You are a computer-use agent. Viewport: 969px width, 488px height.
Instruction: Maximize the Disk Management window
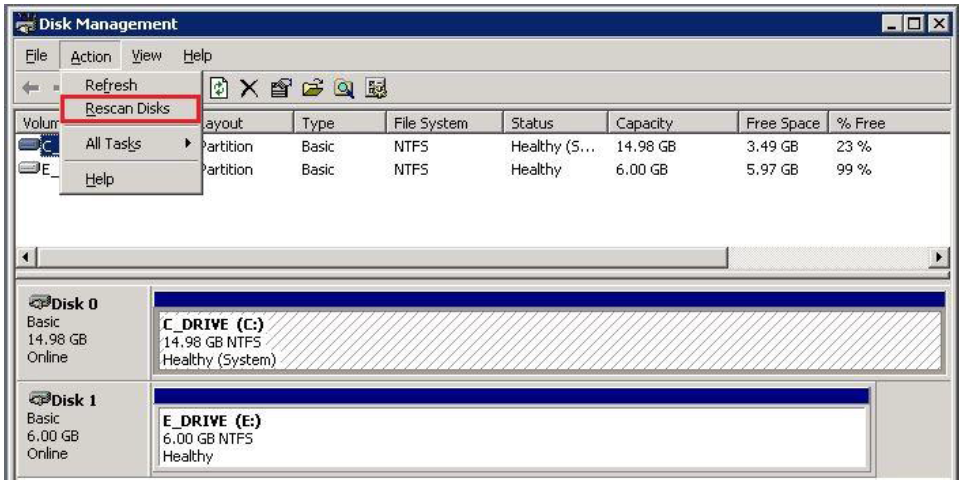point(913,24)
